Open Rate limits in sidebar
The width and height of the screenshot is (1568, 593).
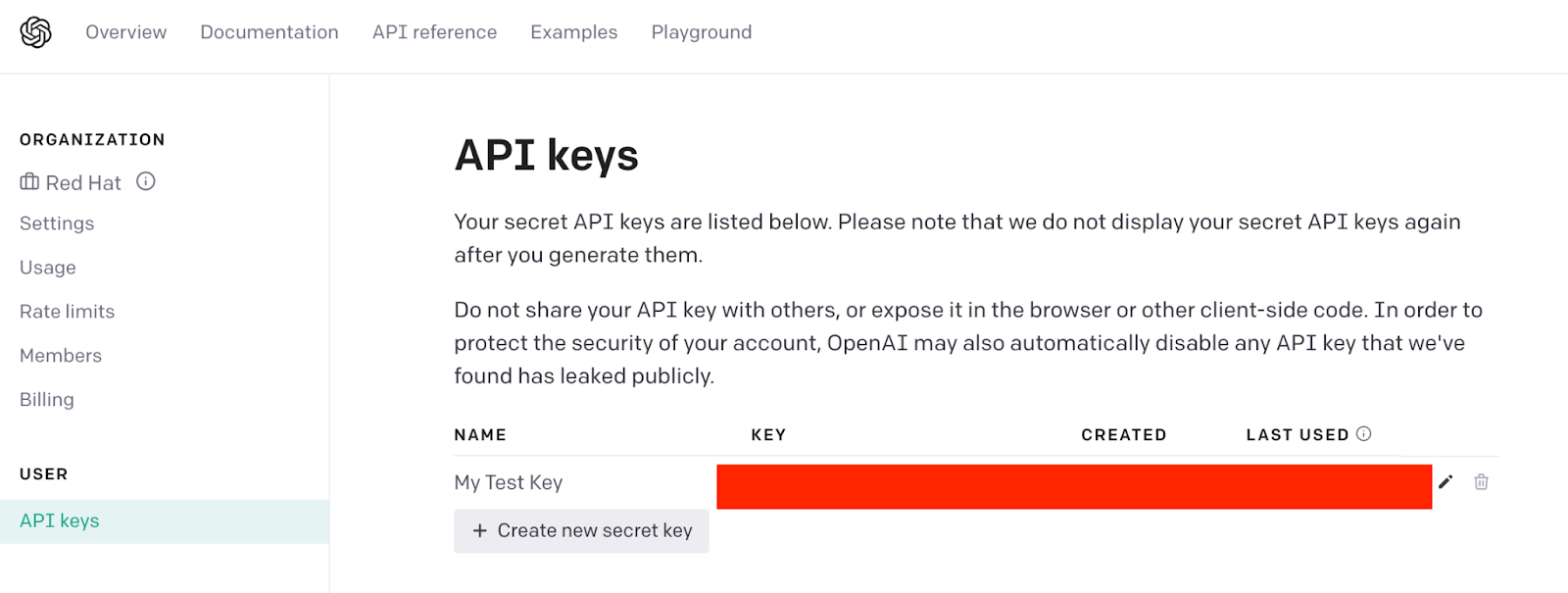pos(68,312)
